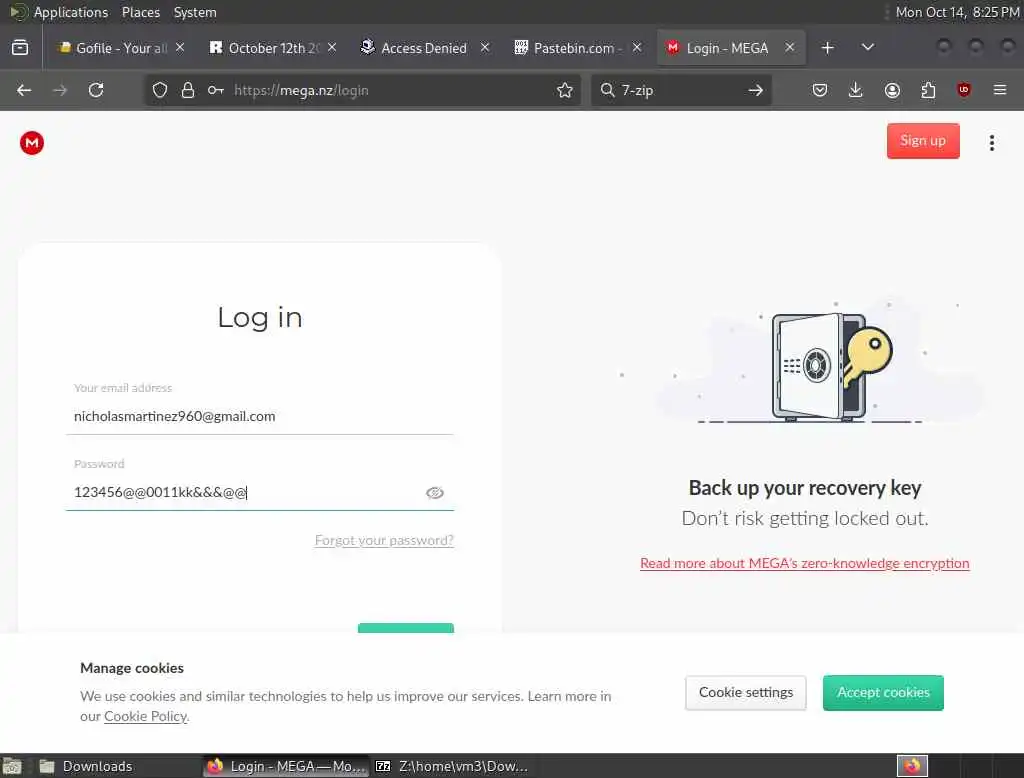This screenshot has height=778, width=1024.
Task: Reload the MEGA login page
Action: (96, 90)
